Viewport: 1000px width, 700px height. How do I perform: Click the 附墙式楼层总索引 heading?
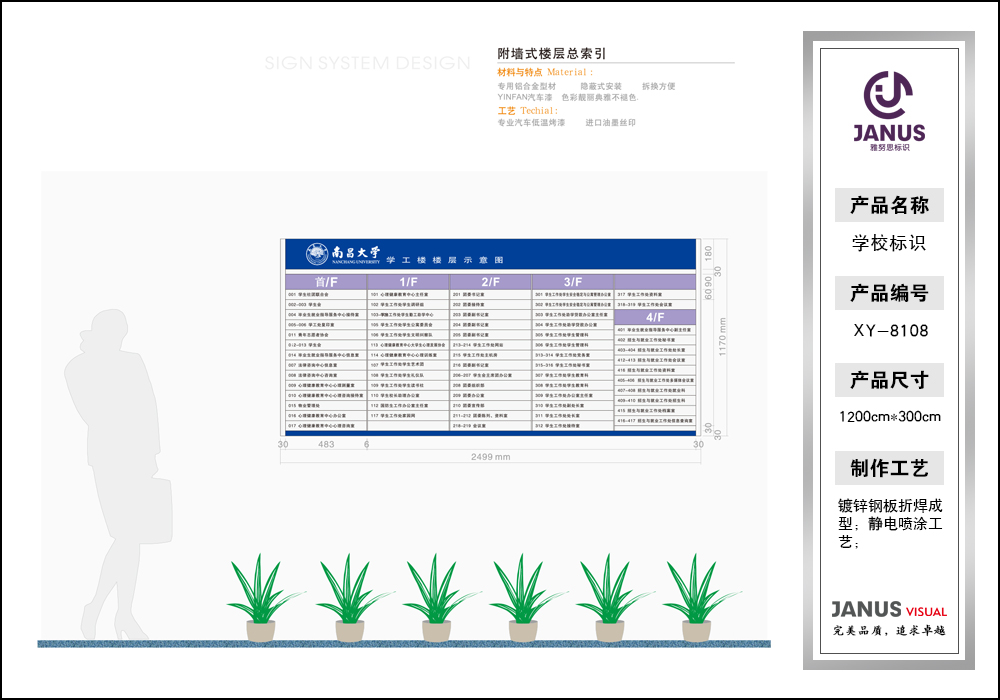click(552, 53)
